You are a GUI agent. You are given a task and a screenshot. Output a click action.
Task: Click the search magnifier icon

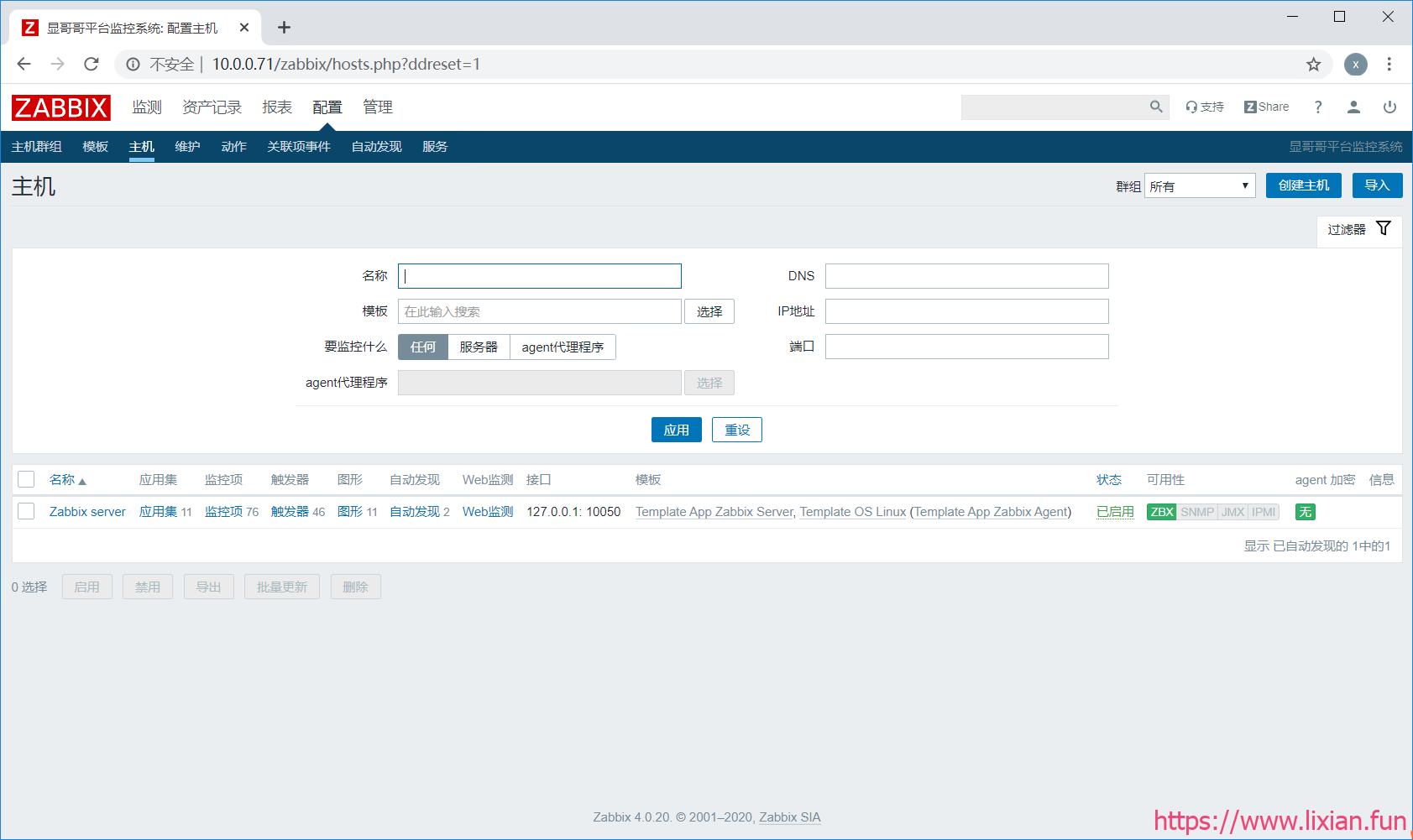pyautogui.click(x=1156, y=107)
